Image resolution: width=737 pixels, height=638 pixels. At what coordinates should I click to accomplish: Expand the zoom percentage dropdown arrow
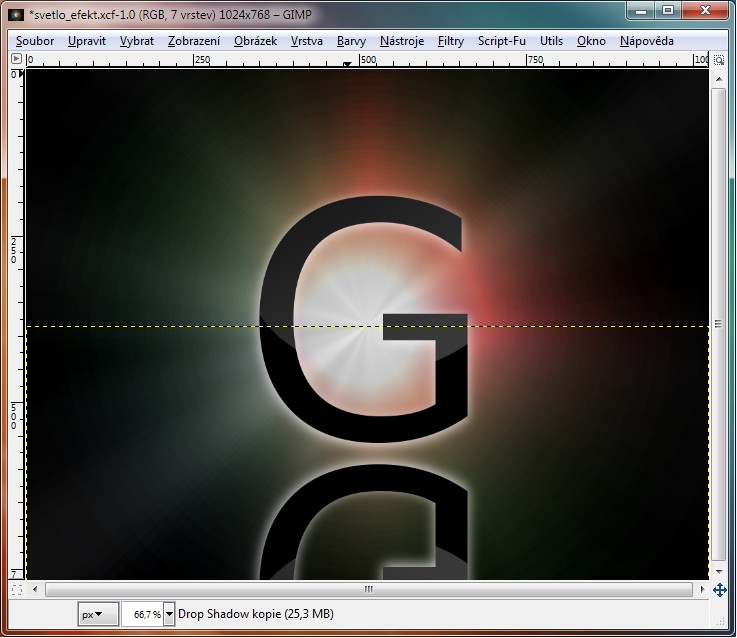[x=169, y=614]
